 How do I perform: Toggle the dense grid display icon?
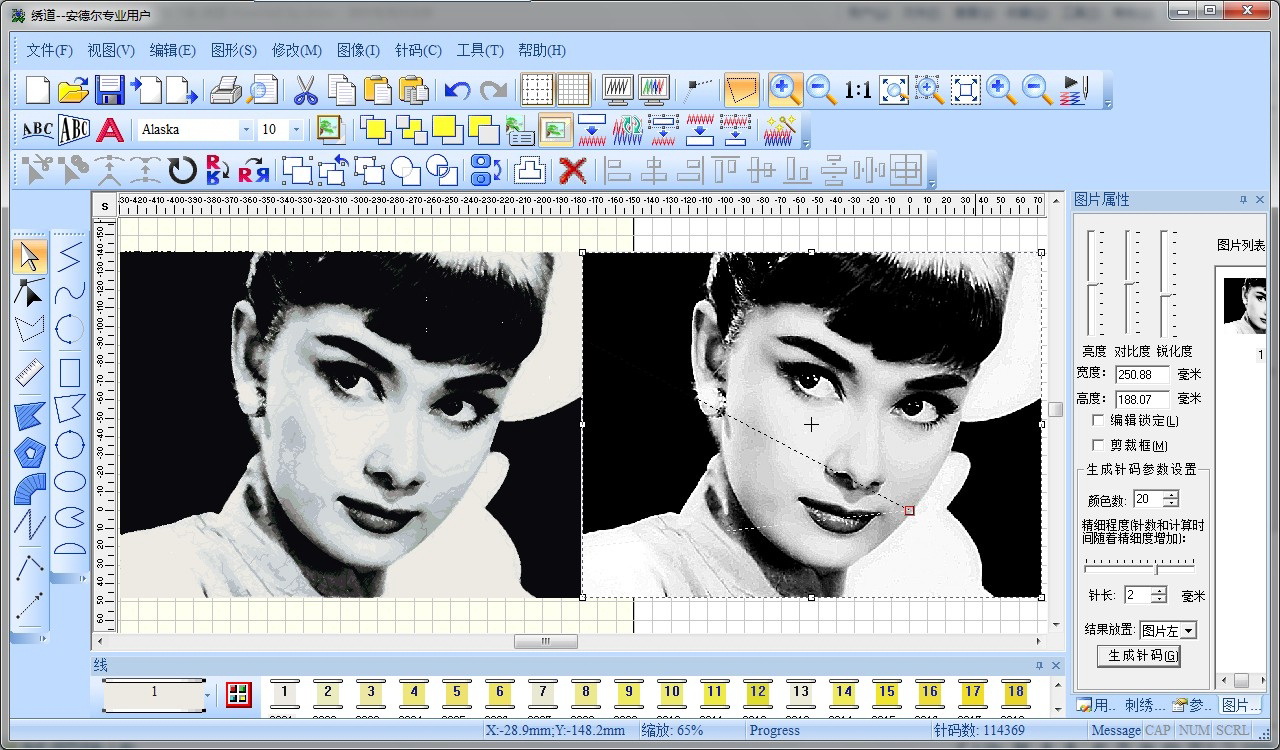[x=573, y=90]
